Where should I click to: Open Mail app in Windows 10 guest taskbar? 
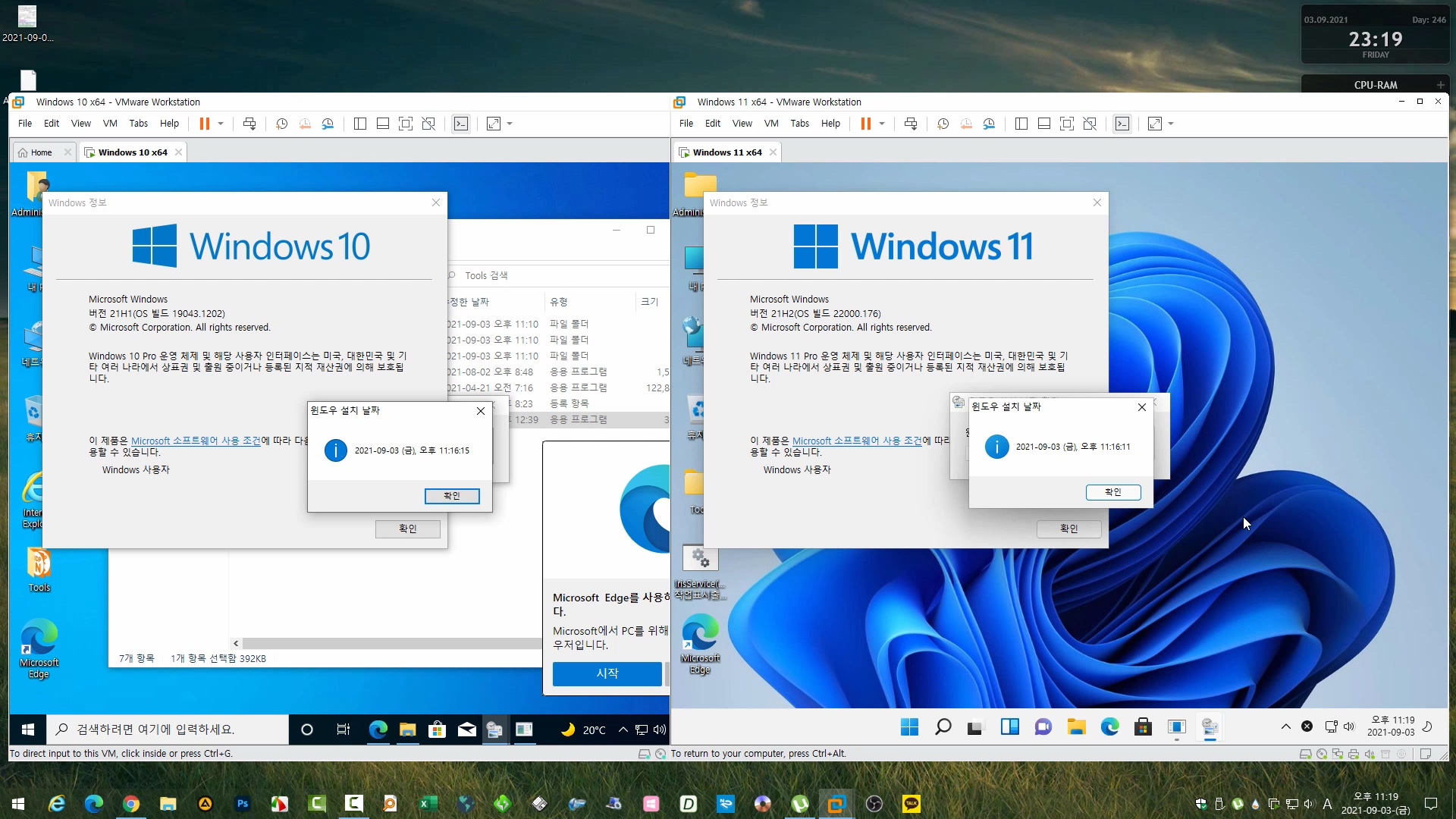pos(467,730)
